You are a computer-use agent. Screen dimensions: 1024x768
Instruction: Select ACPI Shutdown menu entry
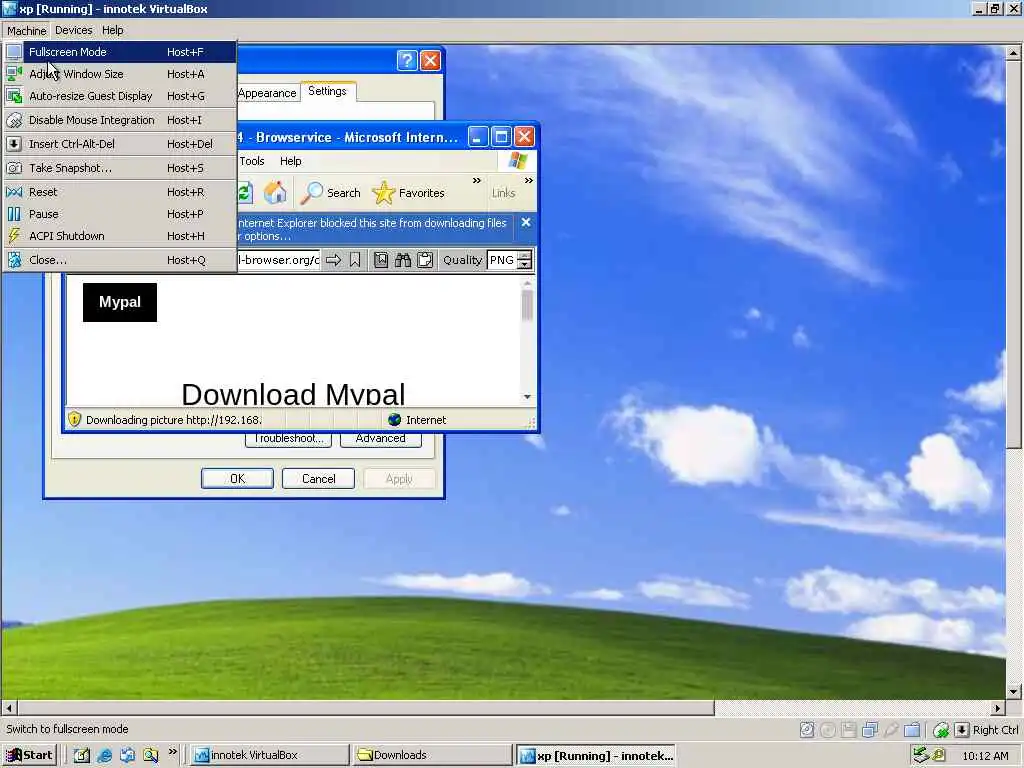tap(119, 236)
